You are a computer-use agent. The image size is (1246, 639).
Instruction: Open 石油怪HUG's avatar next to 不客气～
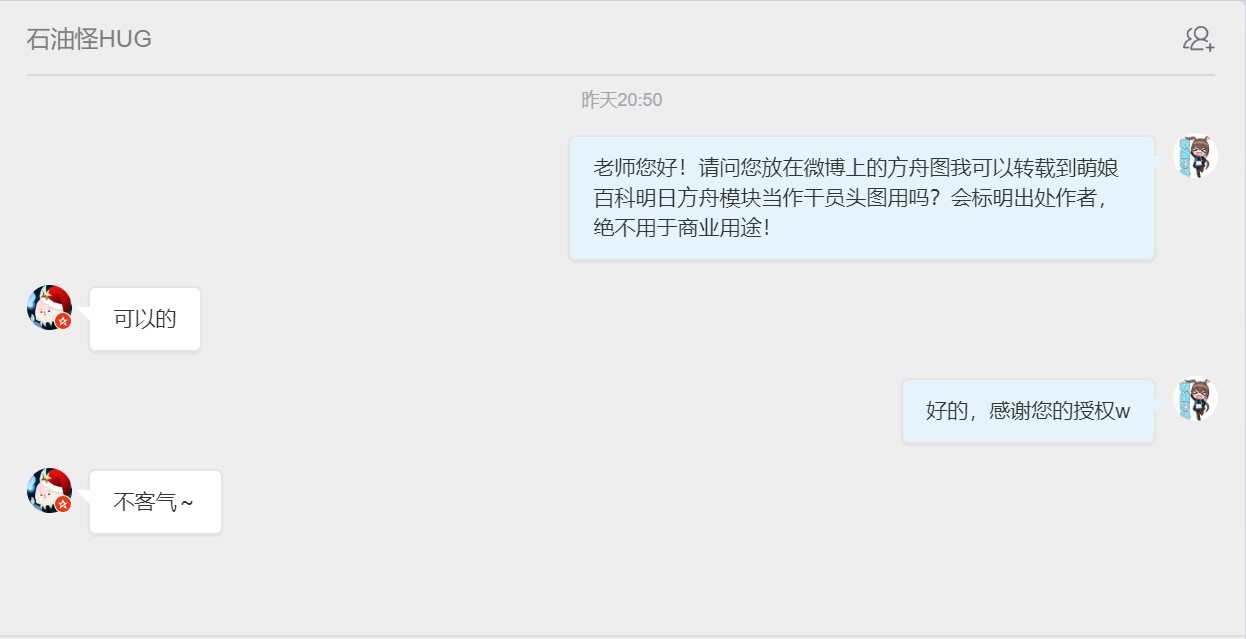coord(49,490)
